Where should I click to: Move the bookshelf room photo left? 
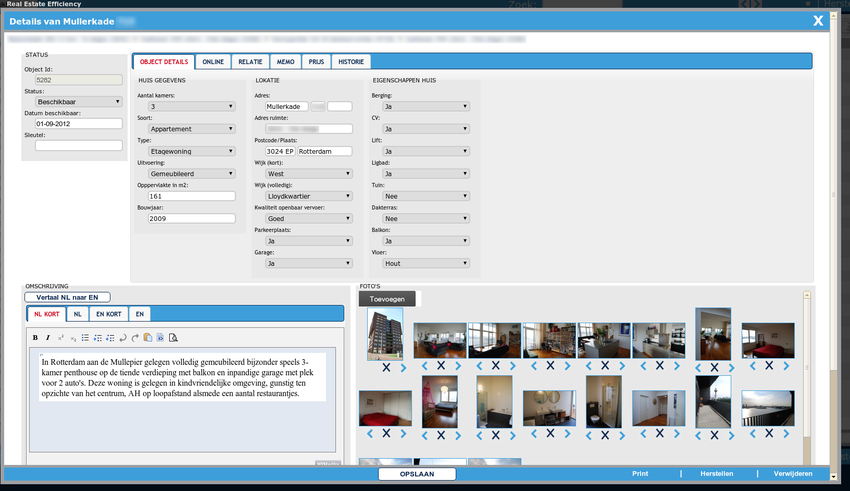click(533, 366)
